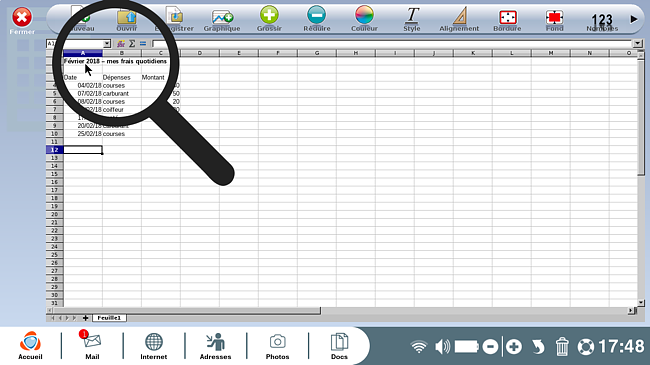The width and height of the screenshot is (650, 365).
Task: Insert a sum with the Sigma button
Action: pyautogui.click(x=132, y=44)
